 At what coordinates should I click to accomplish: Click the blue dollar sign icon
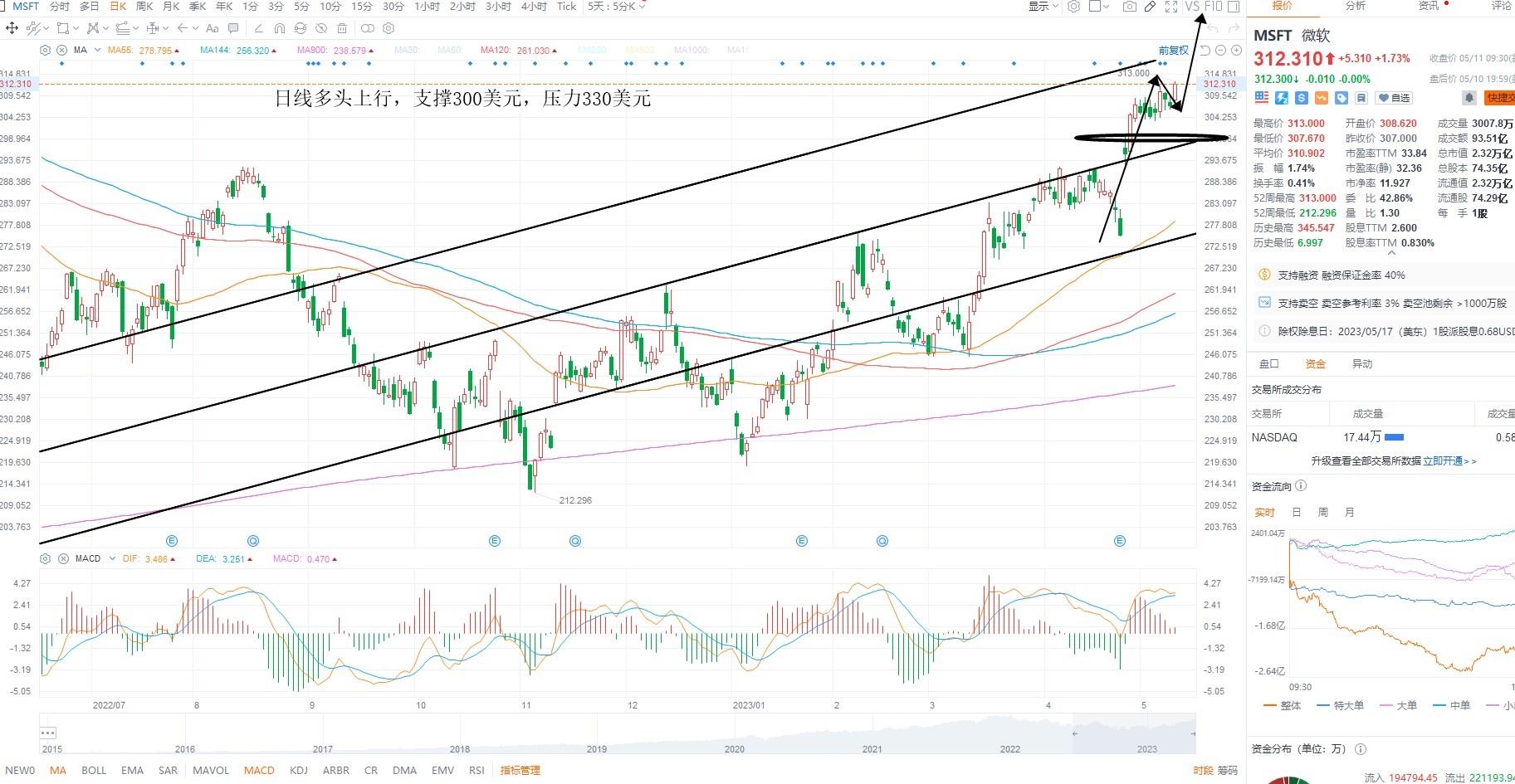tap(1302, 98)
